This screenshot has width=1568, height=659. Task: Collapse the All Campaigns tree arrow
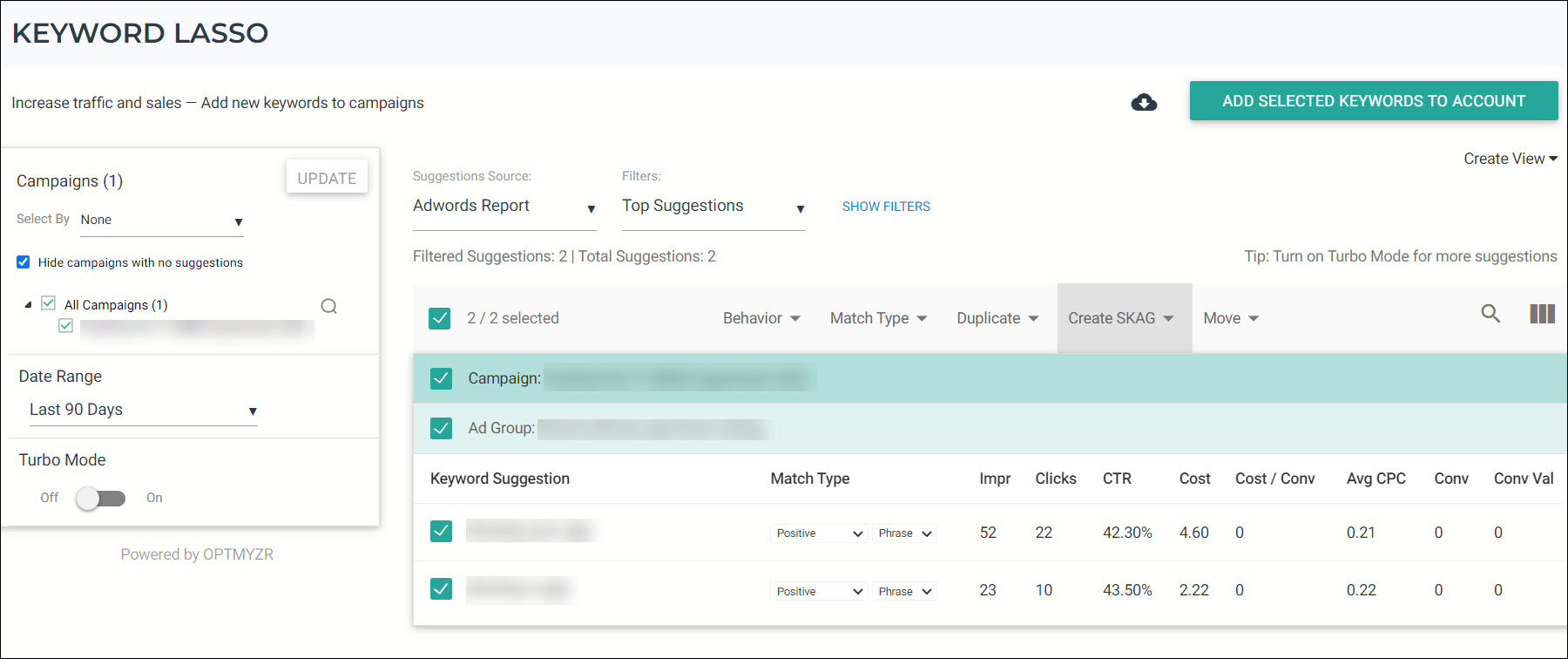click(x=28, y=305)
